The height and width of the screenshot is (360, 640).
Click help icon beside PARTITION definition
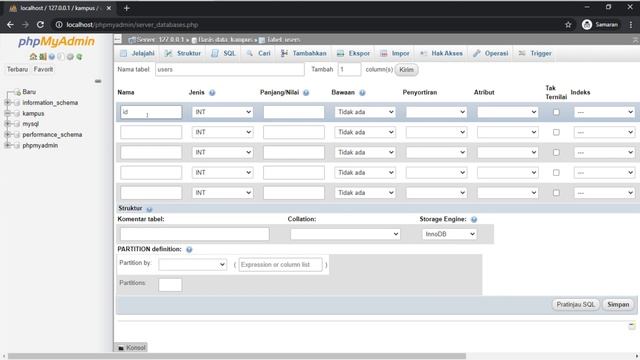tap(189, 249)
